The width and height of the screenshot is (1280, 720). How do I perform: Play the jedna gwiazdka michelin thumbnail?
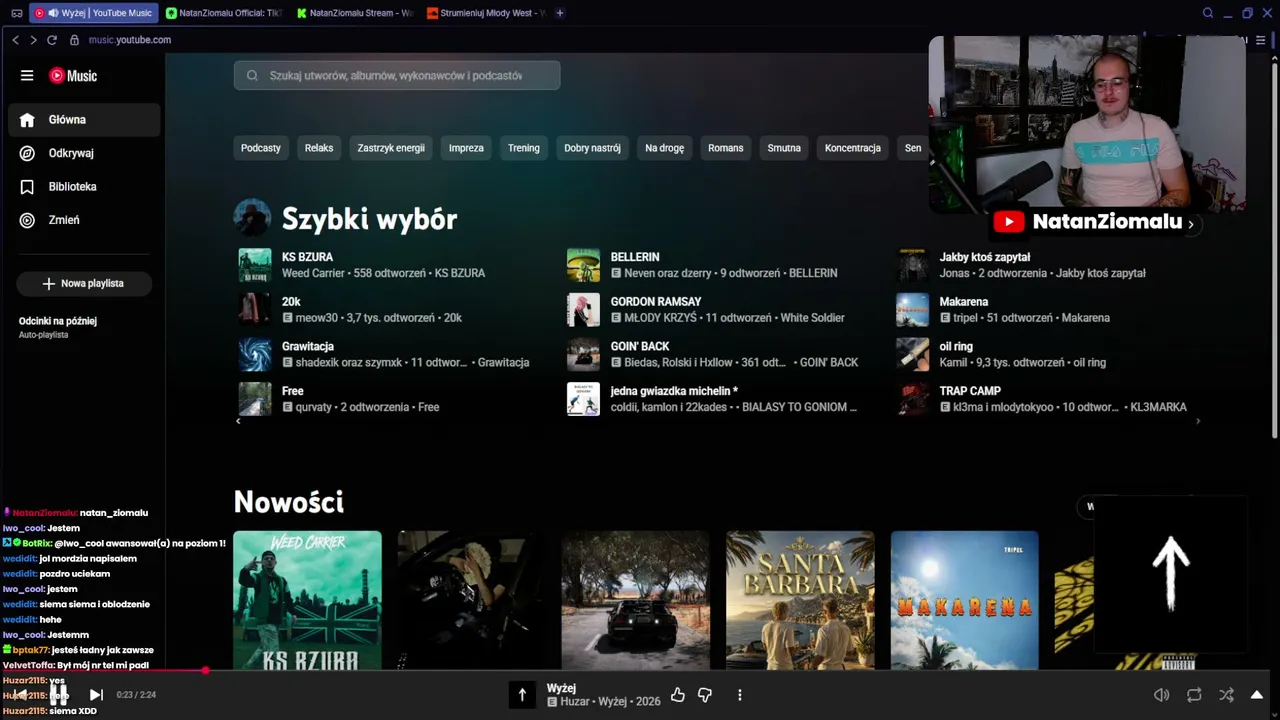[x=583, y=399]
